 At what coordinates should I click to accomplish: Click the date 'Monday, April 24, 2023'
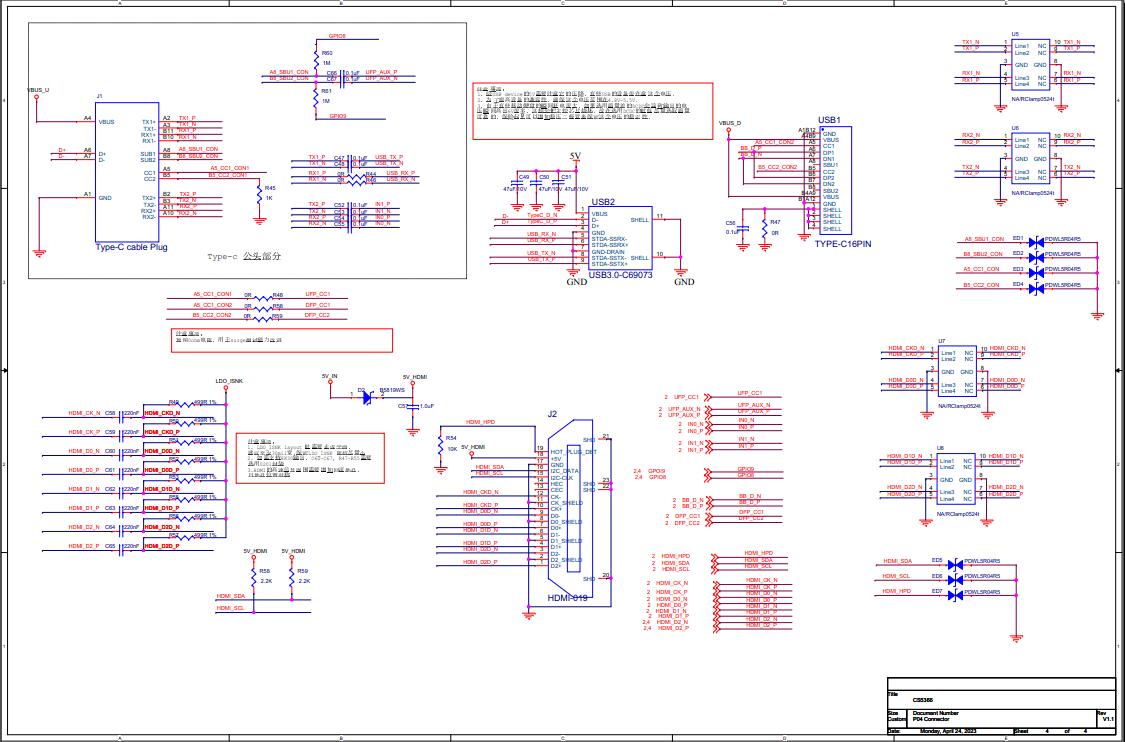[948, 731]
